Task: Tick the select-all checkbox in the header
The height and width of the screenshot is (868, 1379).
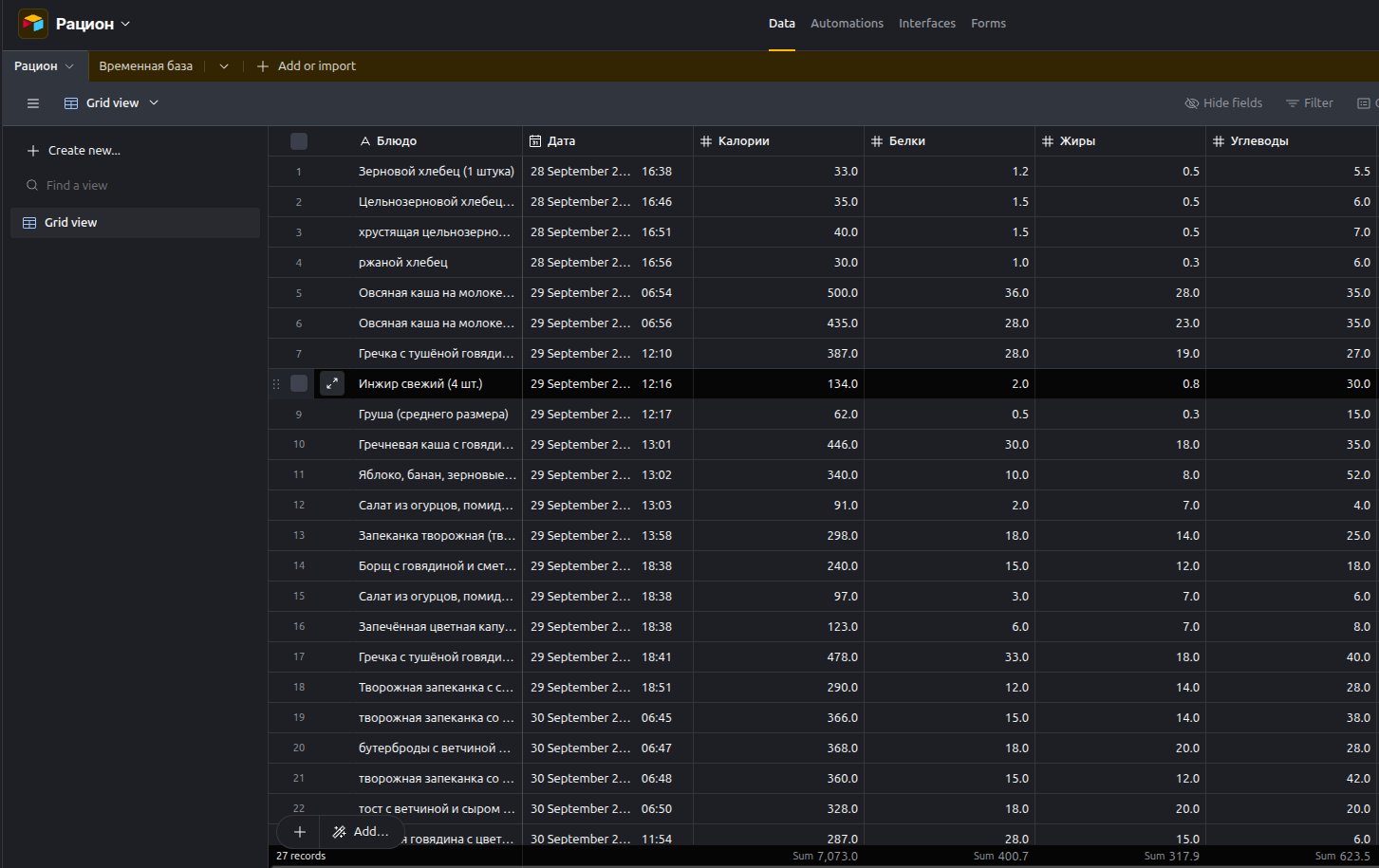Action: click(x=299, y=141)
